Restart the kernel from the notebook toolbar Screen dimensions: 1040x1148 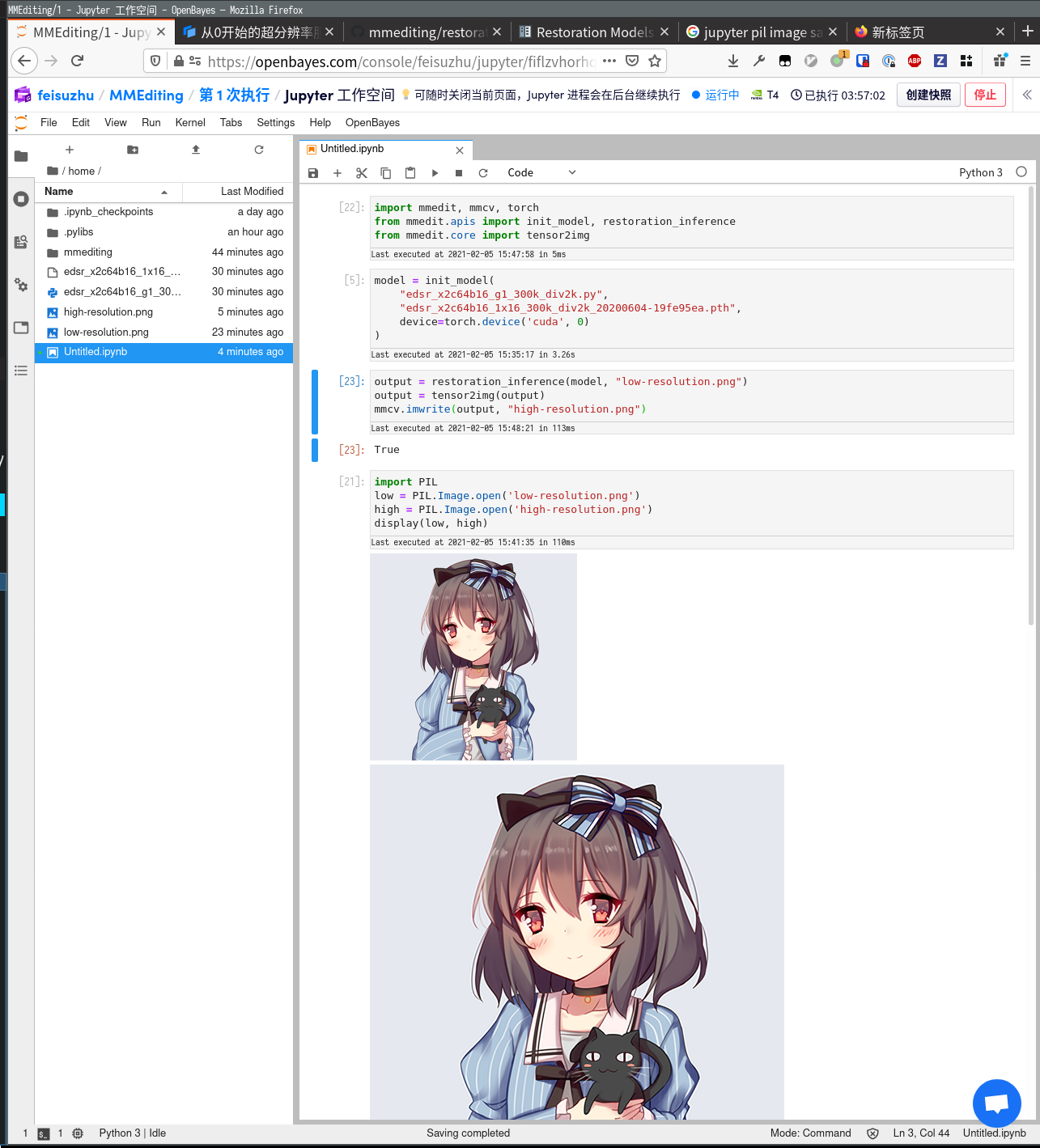483,173
